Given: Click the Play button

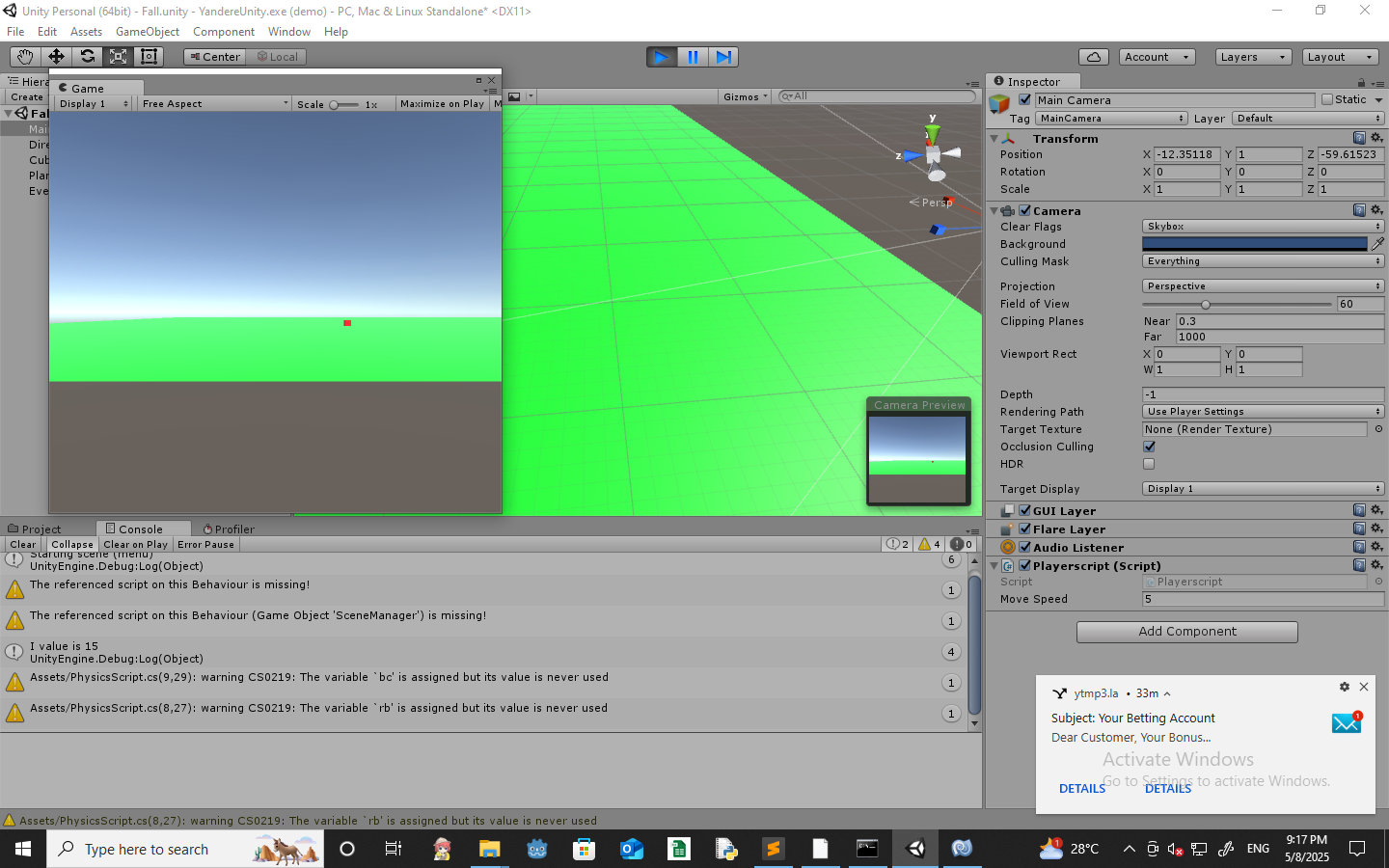Looking at the screenshot, I should 662,57.
